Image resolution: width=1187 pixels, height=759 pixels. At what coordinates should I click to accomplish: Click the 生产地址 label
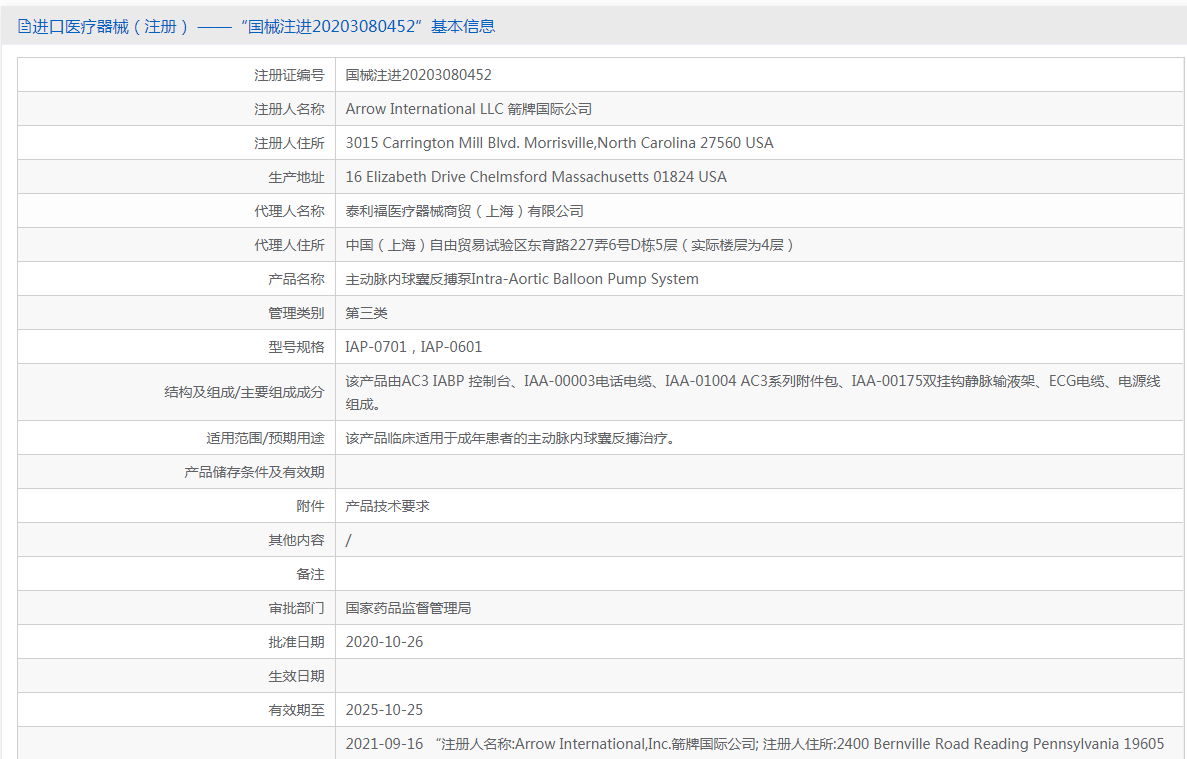coord(296,177)
